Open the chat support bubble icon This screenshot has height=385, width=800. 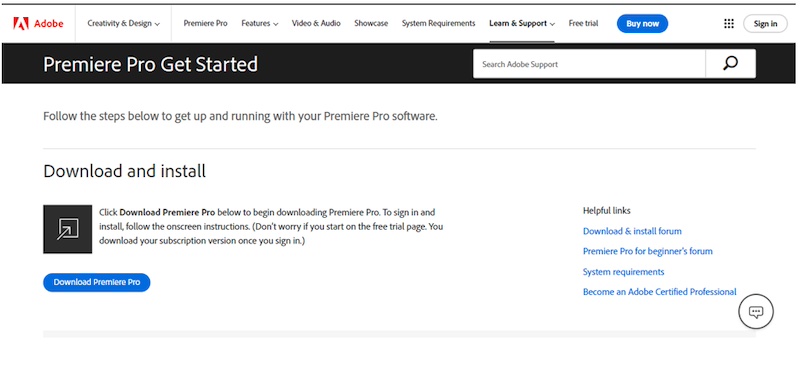pyautogui.click(x=756, y=312)
